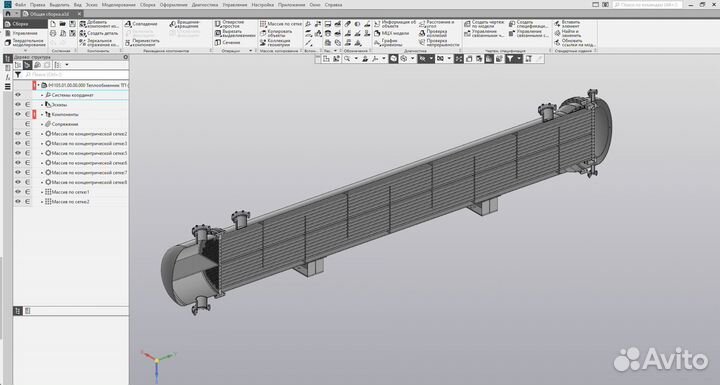Select the Сечение tool
This screenshot has height=385, width=720.
point(227,43)
